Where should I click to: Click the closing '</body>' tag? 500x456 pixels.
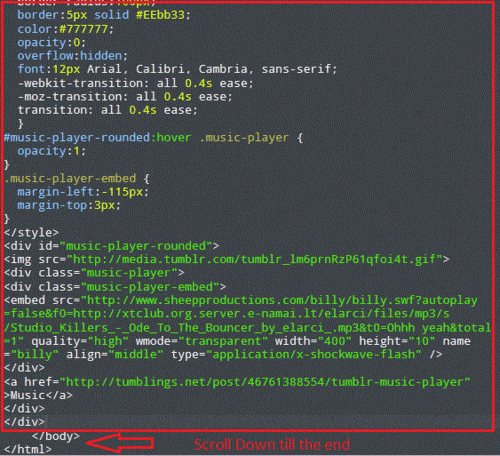(56, 436)
